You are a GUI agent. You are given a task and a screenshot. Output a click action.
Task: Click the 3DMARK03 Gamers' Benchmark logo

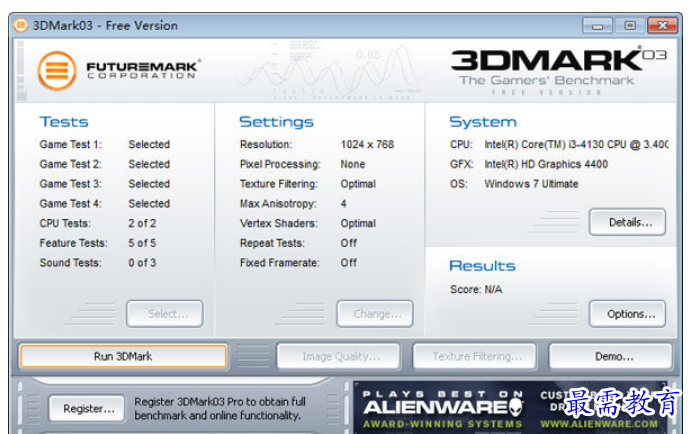point(558,70)
